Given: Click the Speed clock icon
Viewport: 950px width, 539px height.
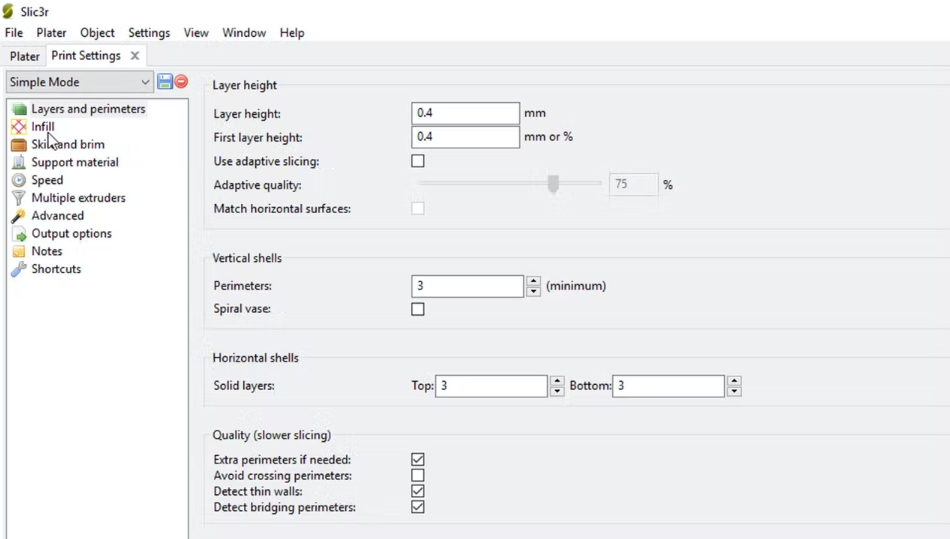Looking at the screenshot, I should (19, 180).
